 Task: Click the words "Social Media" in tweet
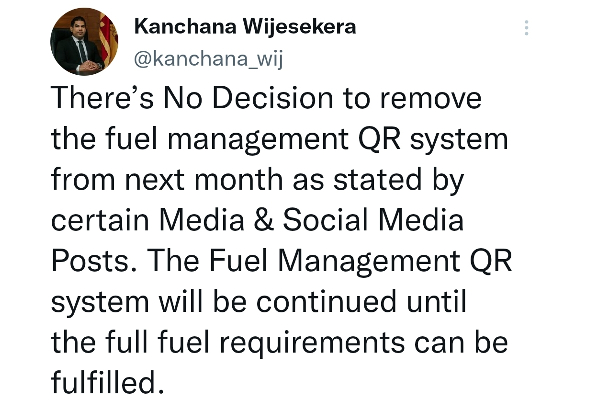coord(373,220)
